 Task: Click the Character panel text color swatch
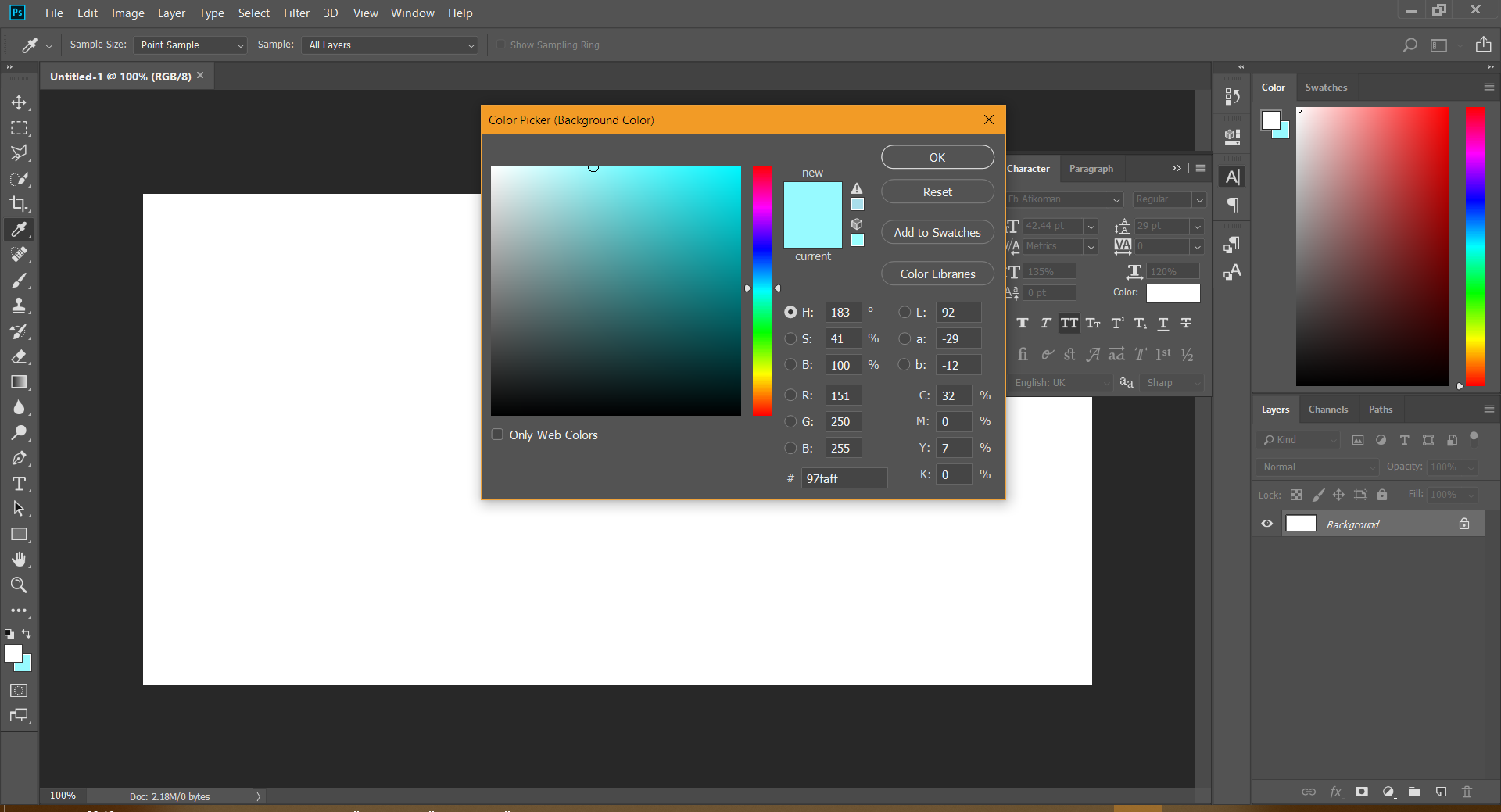coord(1173,293)
